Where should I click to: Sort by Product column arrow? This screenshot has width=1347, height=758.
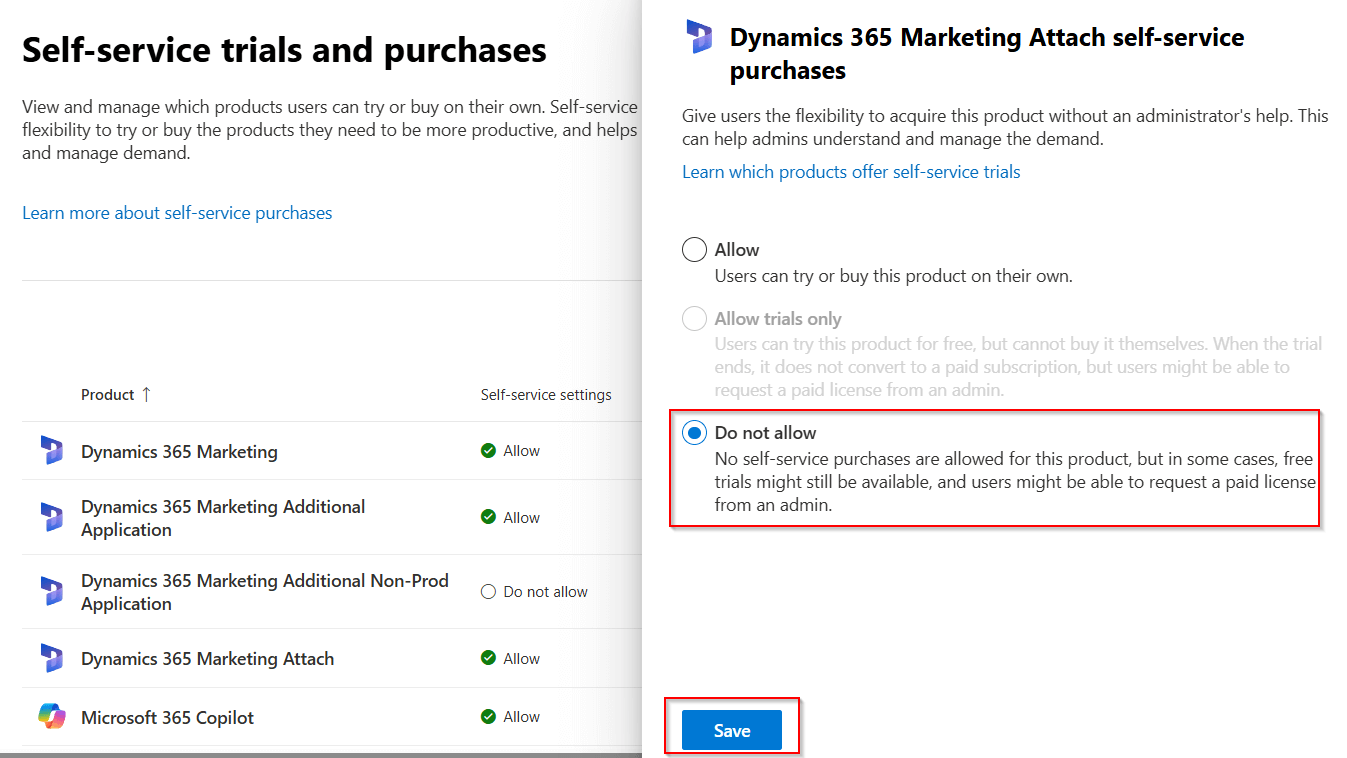click(x=146, y=394)
